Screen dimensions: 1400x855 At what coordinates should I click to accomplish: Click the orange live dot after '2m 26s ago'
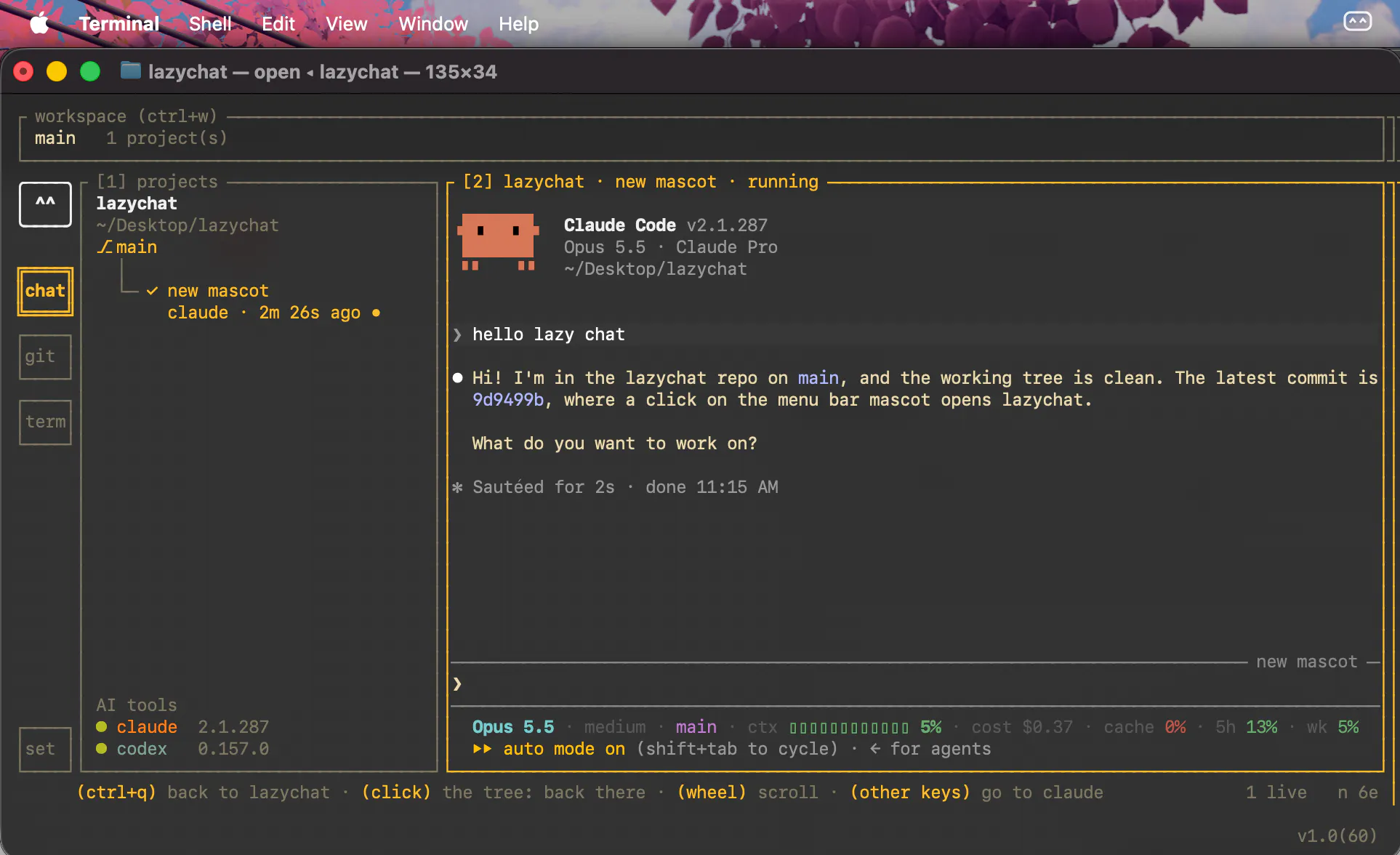coord(376,313)
